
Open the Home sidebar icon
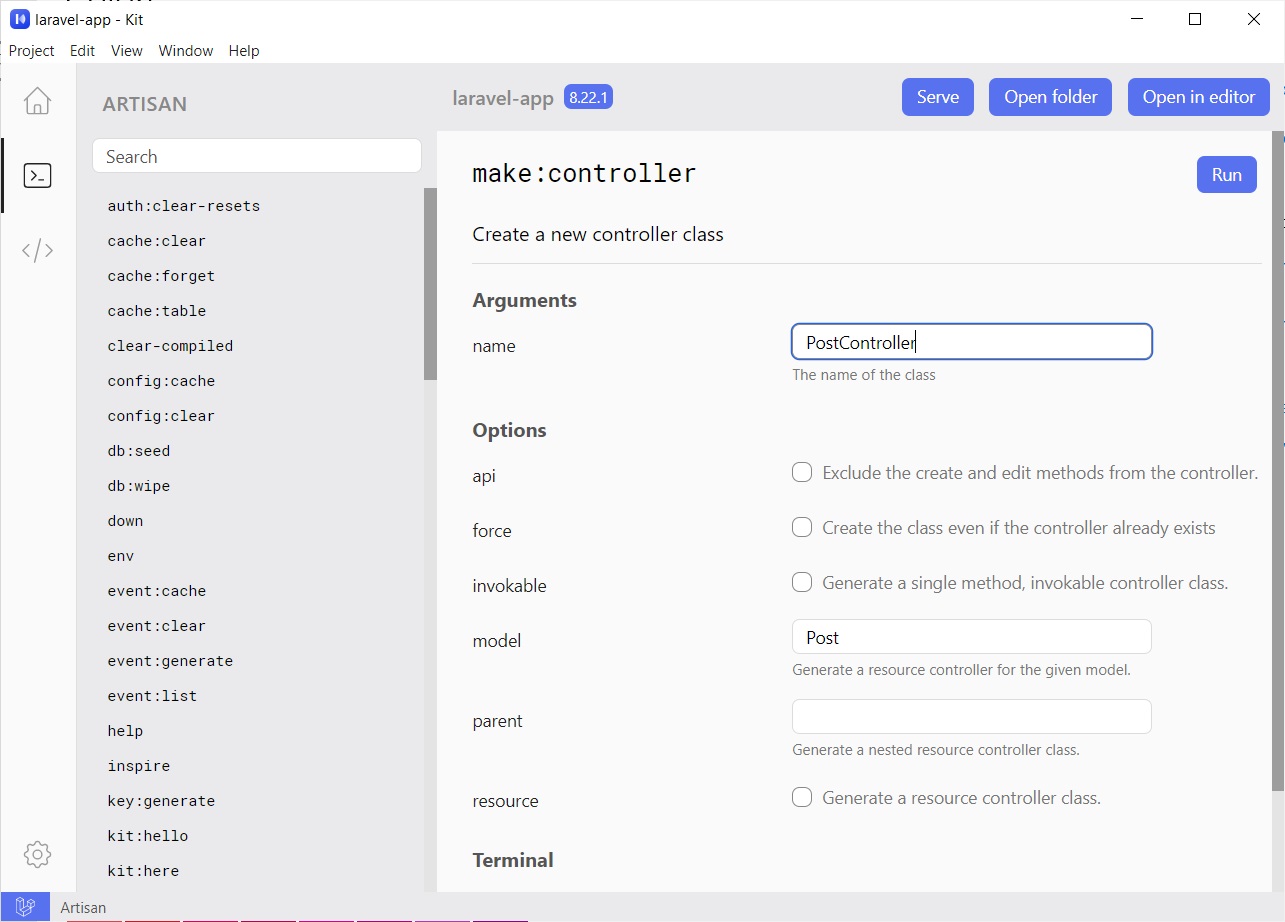[37, 101]
